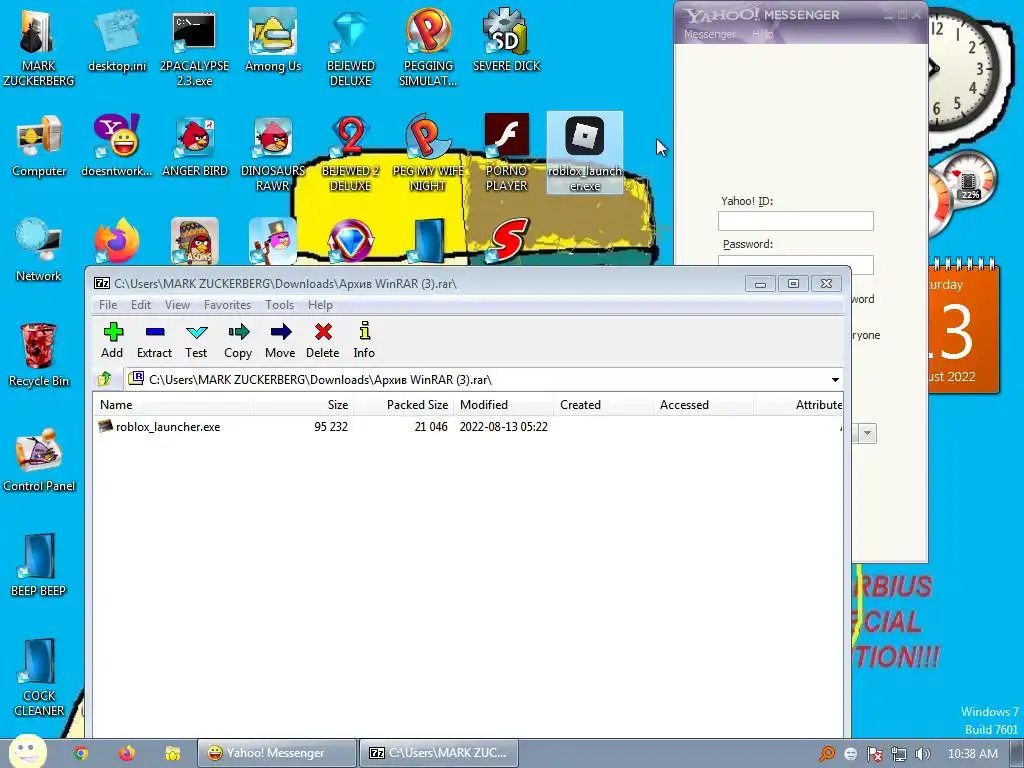Select the DINOSAURS RAWR desktop icon
This screenshot has height=768, width=1024.
pyautogui.click(x=273, y=153)
